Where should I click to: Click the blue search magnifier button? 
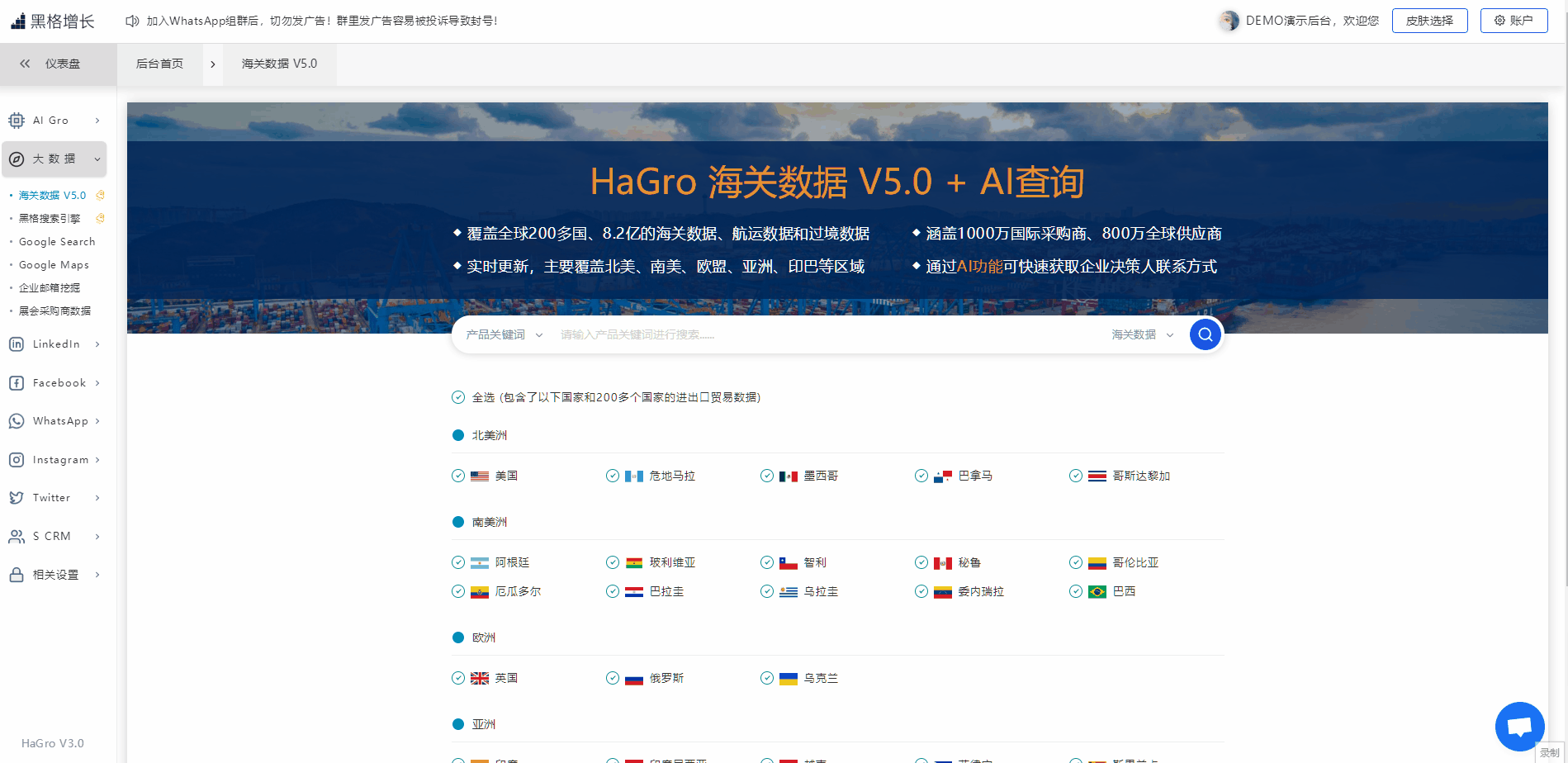coord(1205,334)
